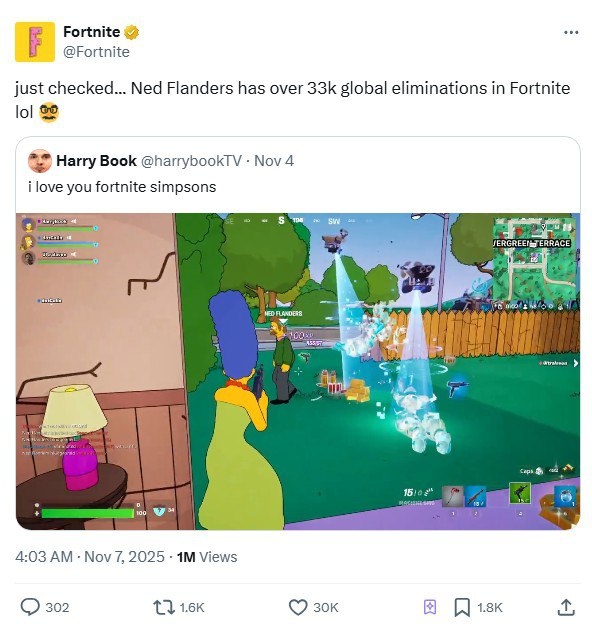View the 1M Views analytics
This screenshot has width=592, height=629.
click(207, 557)
